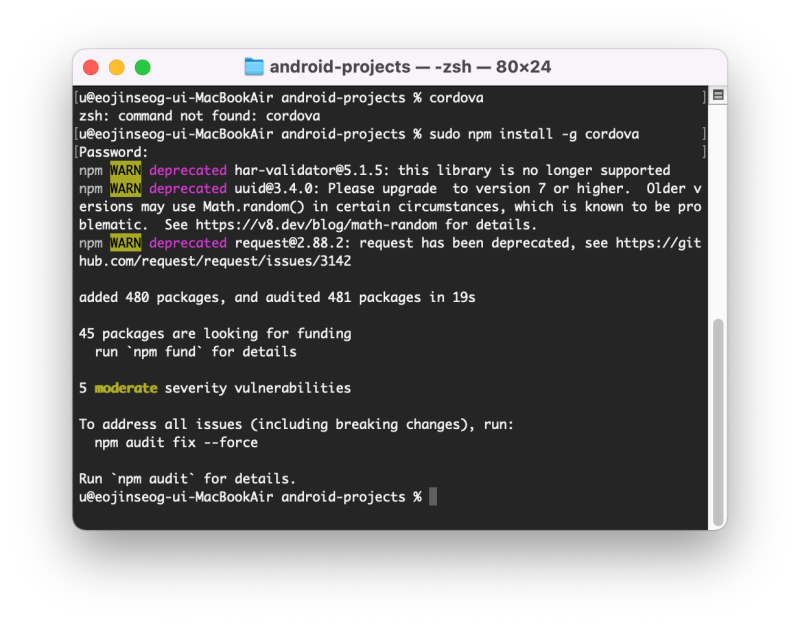The width and height of the screenshot is (800, 626).
Task: Click the hub.com/request/request/issues/3142 link text
Action: point(215,261)
